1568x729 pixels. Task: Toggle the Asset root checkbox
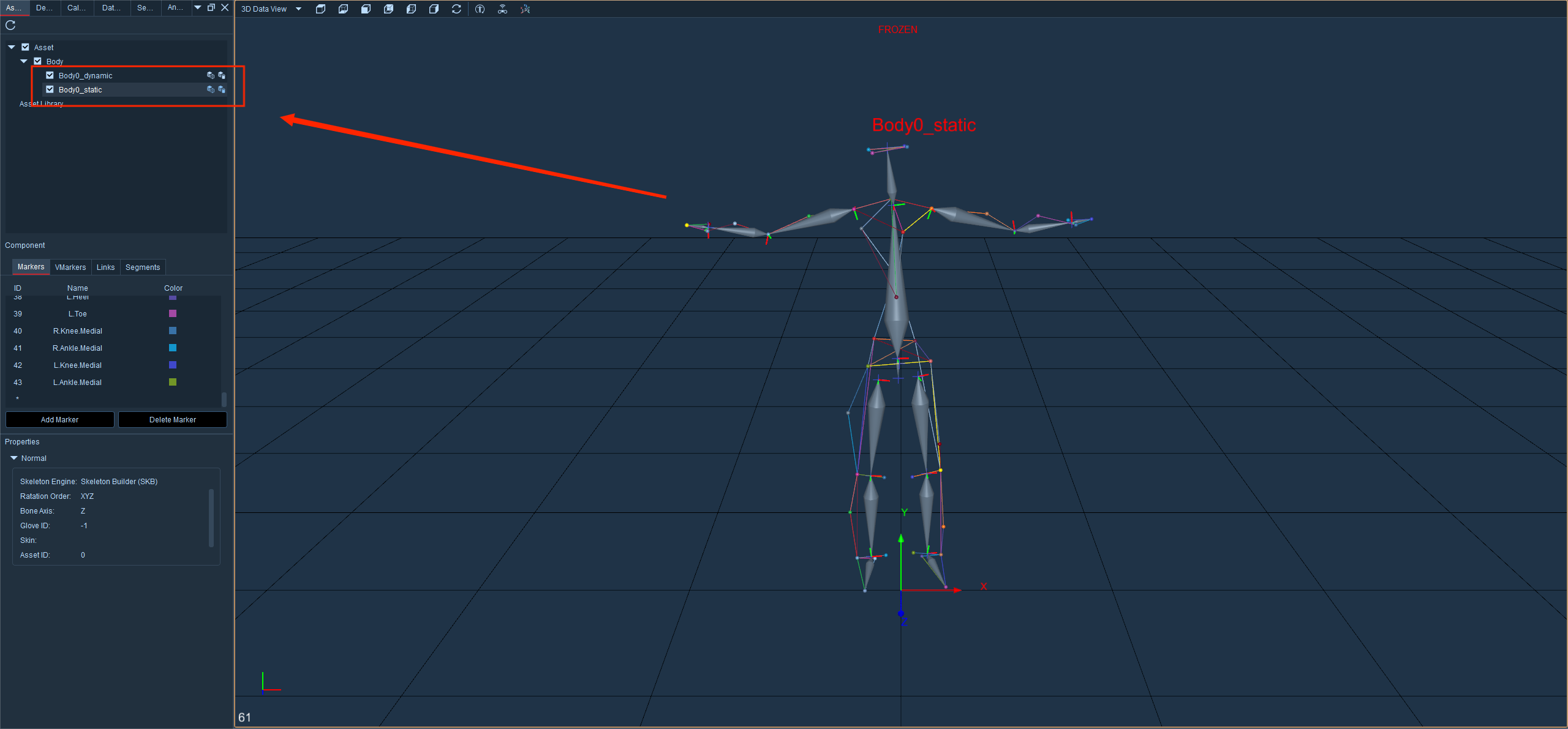point(25,47)
